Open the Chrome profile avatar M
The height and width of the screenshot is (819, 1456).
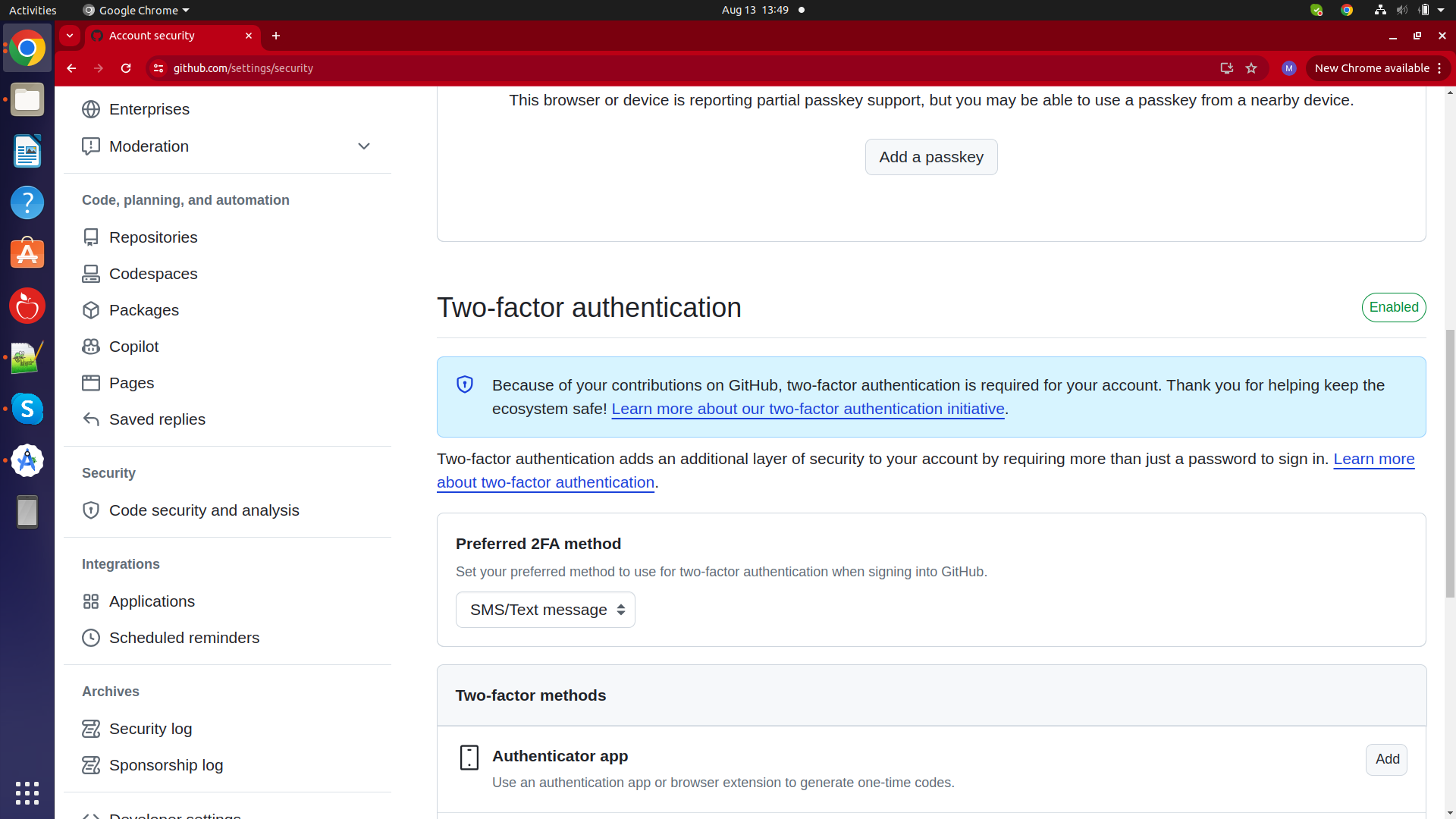(x=1288, y=68)
